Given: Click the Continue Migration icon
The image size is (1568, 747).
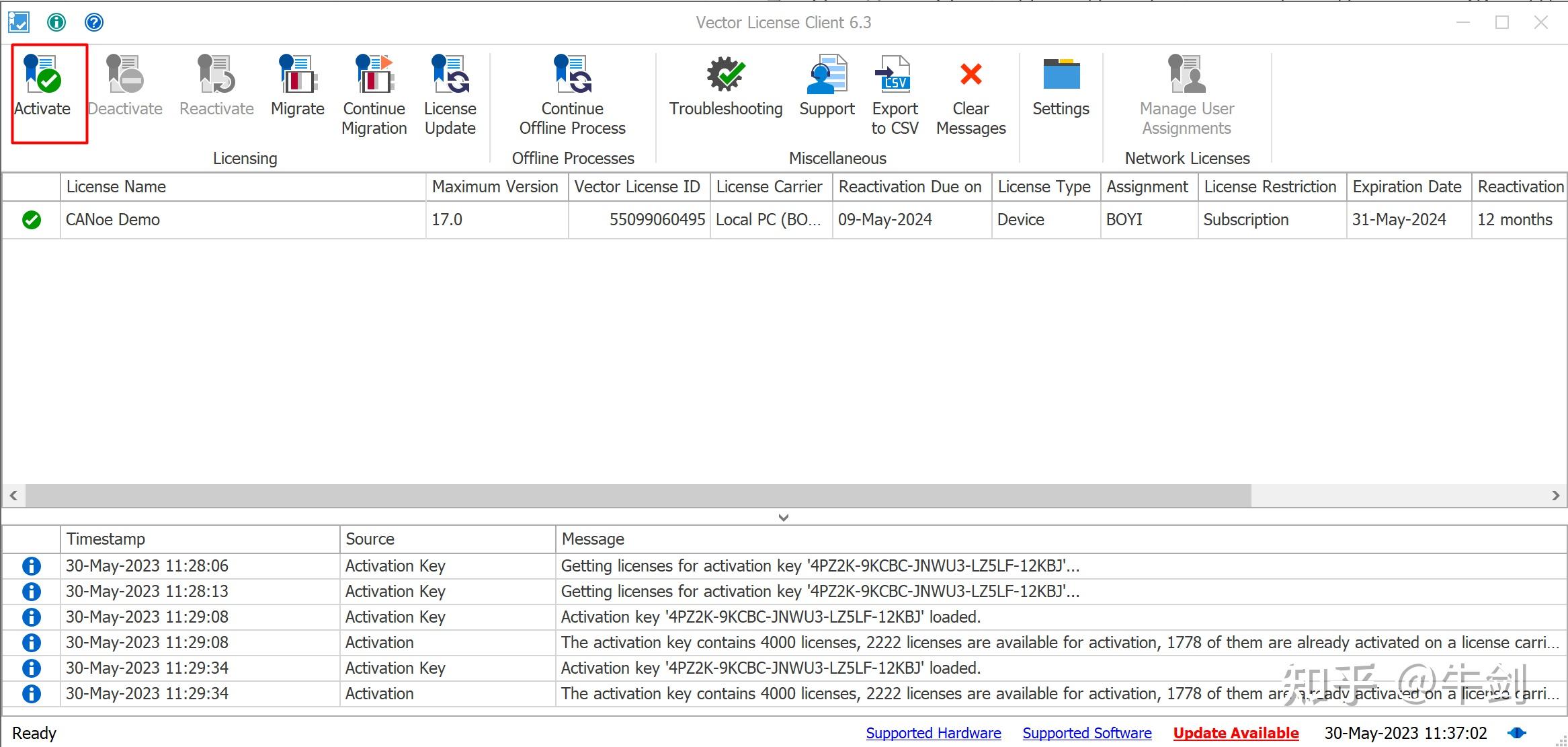Looking at the screenshot, I should point(374,75).
